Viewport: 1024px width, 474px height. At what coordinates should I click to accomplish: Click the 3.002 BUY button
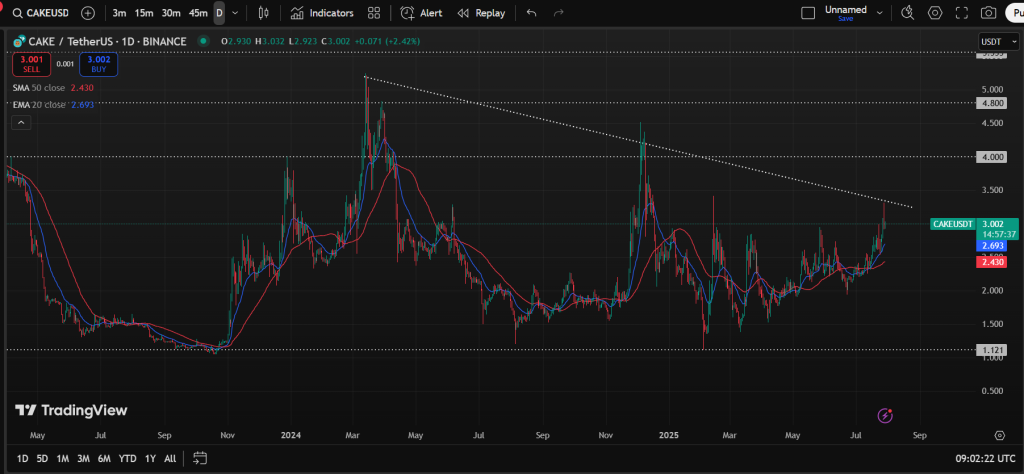pos(99,64)
